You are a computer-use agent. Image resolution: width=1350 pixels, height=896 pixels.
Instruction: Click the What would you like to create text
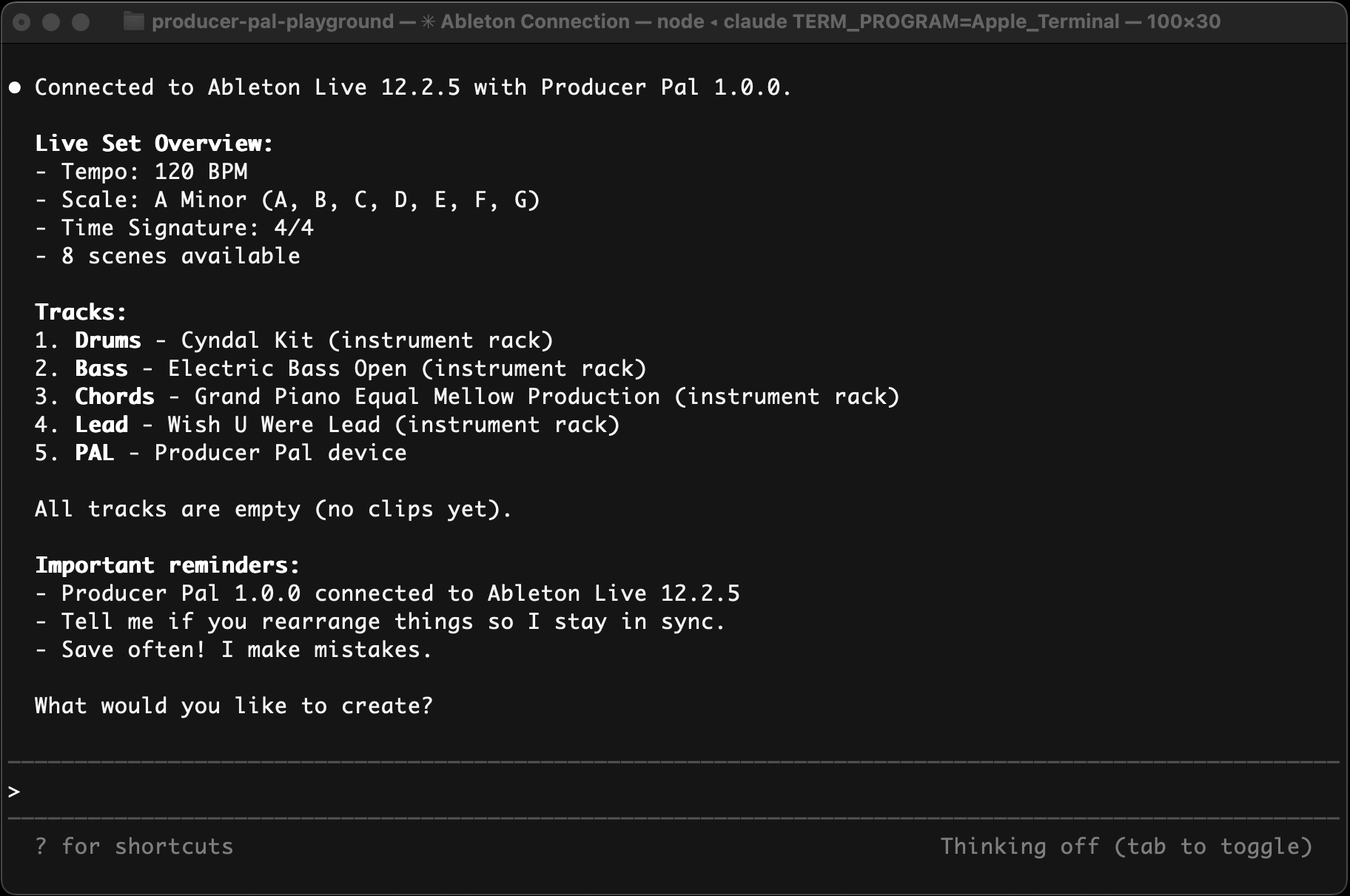[233, 705]
